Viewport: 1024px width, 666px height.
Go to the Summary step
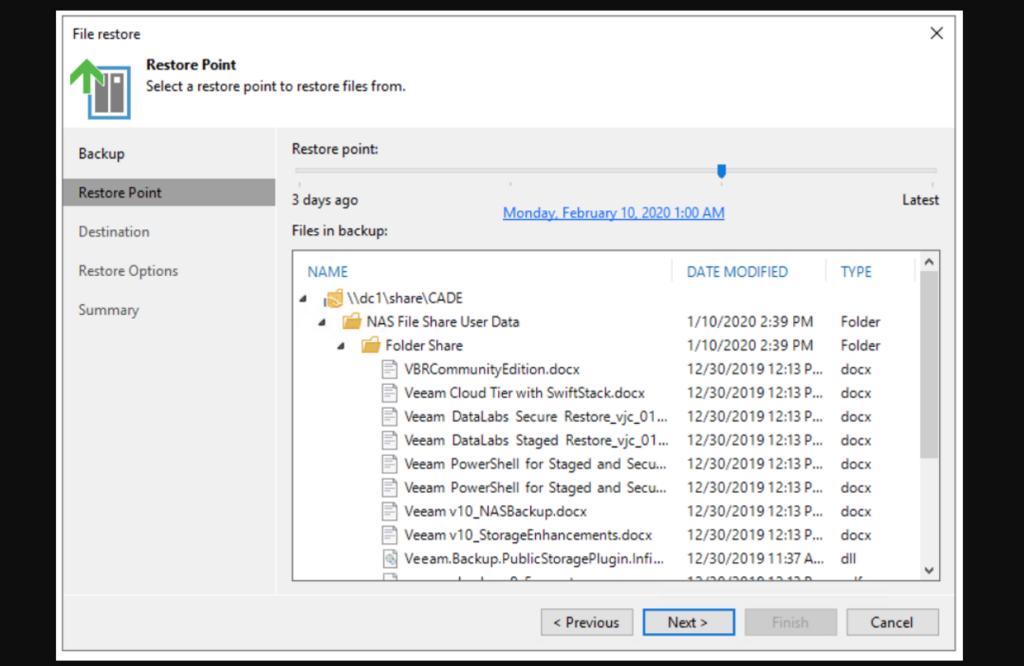(108, 310)
